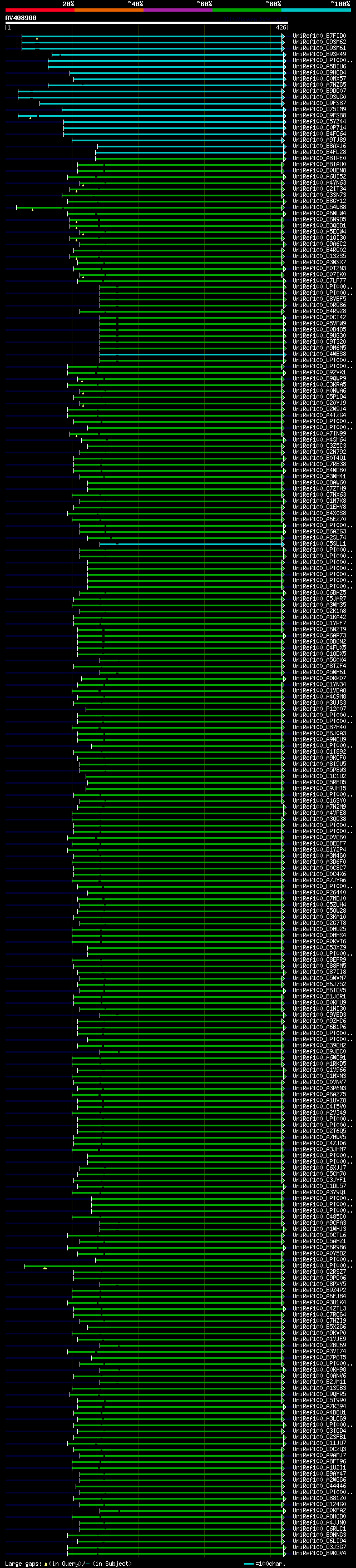
Task: Select label UniRef100_B4FQ64
Action: click(319, 133)
